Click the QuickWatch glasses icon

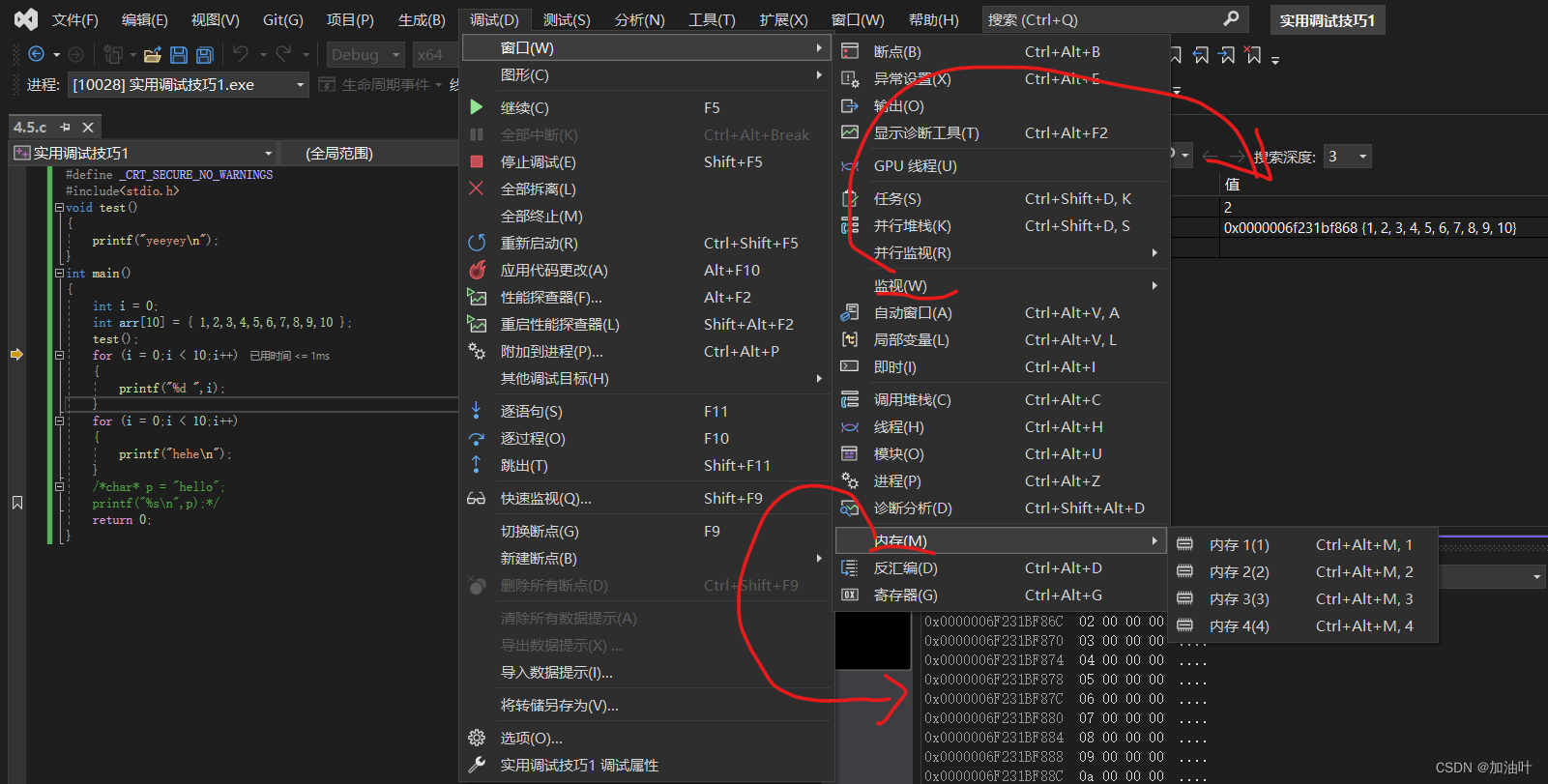pos(477,498)
